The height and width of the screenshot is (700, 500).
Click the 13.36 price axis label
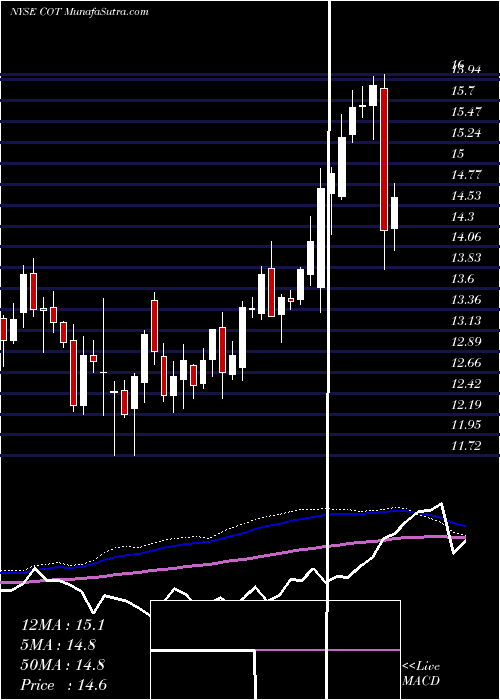click(x=467, y=300)
